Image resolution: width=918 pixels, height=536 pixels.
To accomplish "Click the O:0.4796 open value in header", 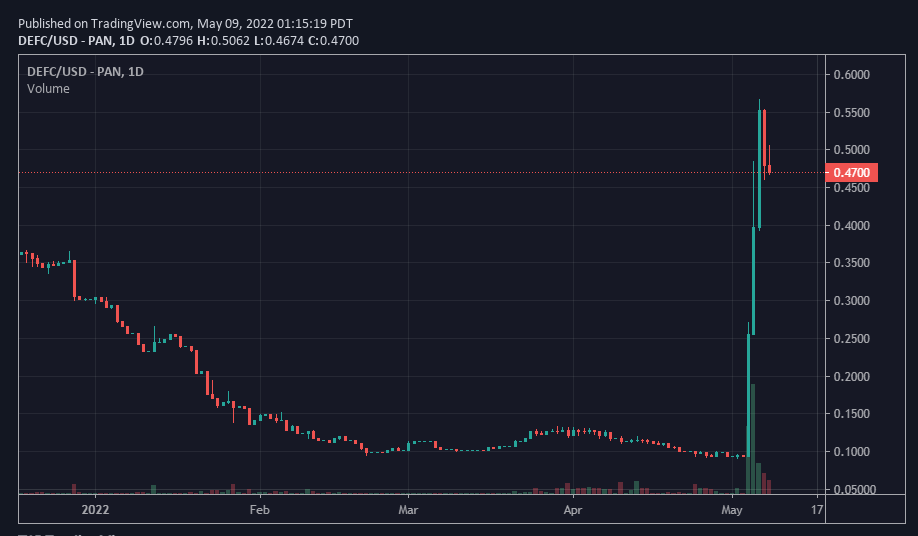I will click(166, 40).
